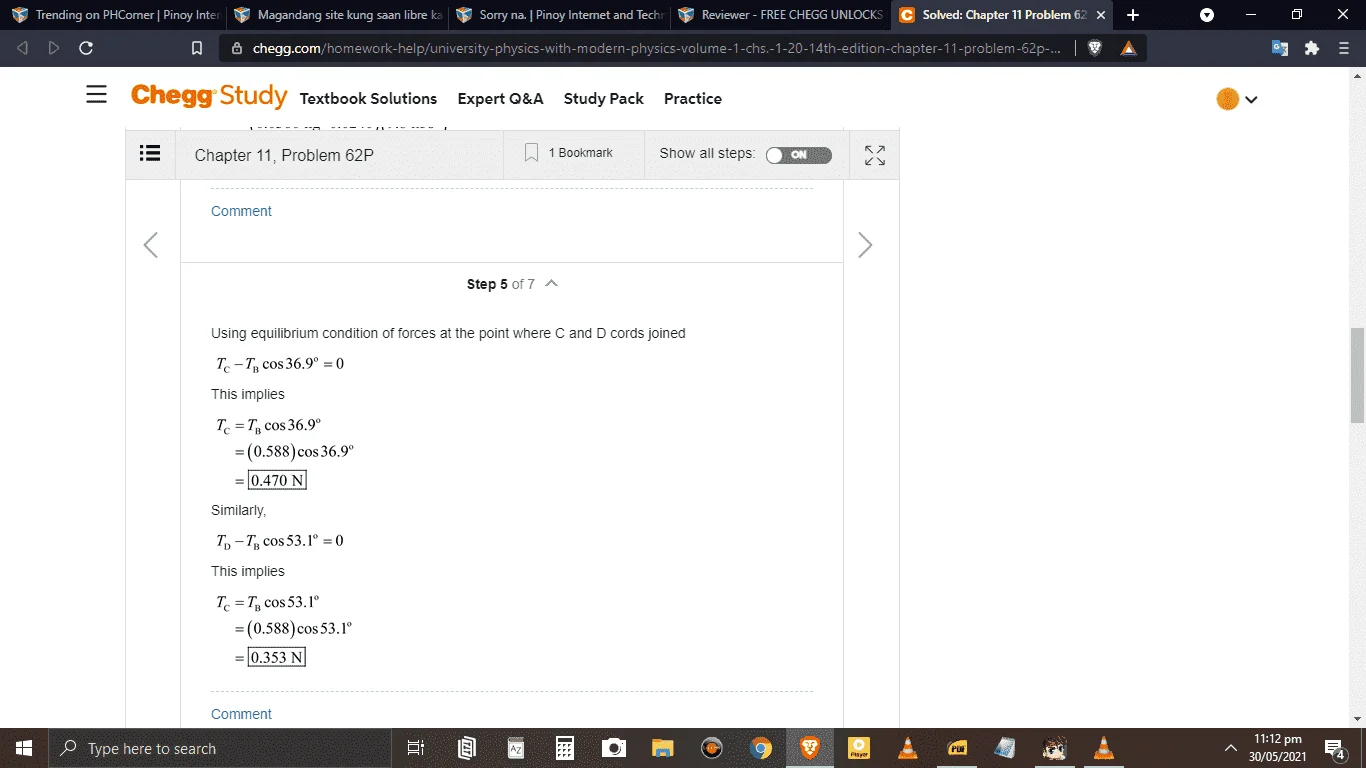Go to the next problem arrow
The image size is (1366, 768).
pyautogui.click(x=865, y=245)
